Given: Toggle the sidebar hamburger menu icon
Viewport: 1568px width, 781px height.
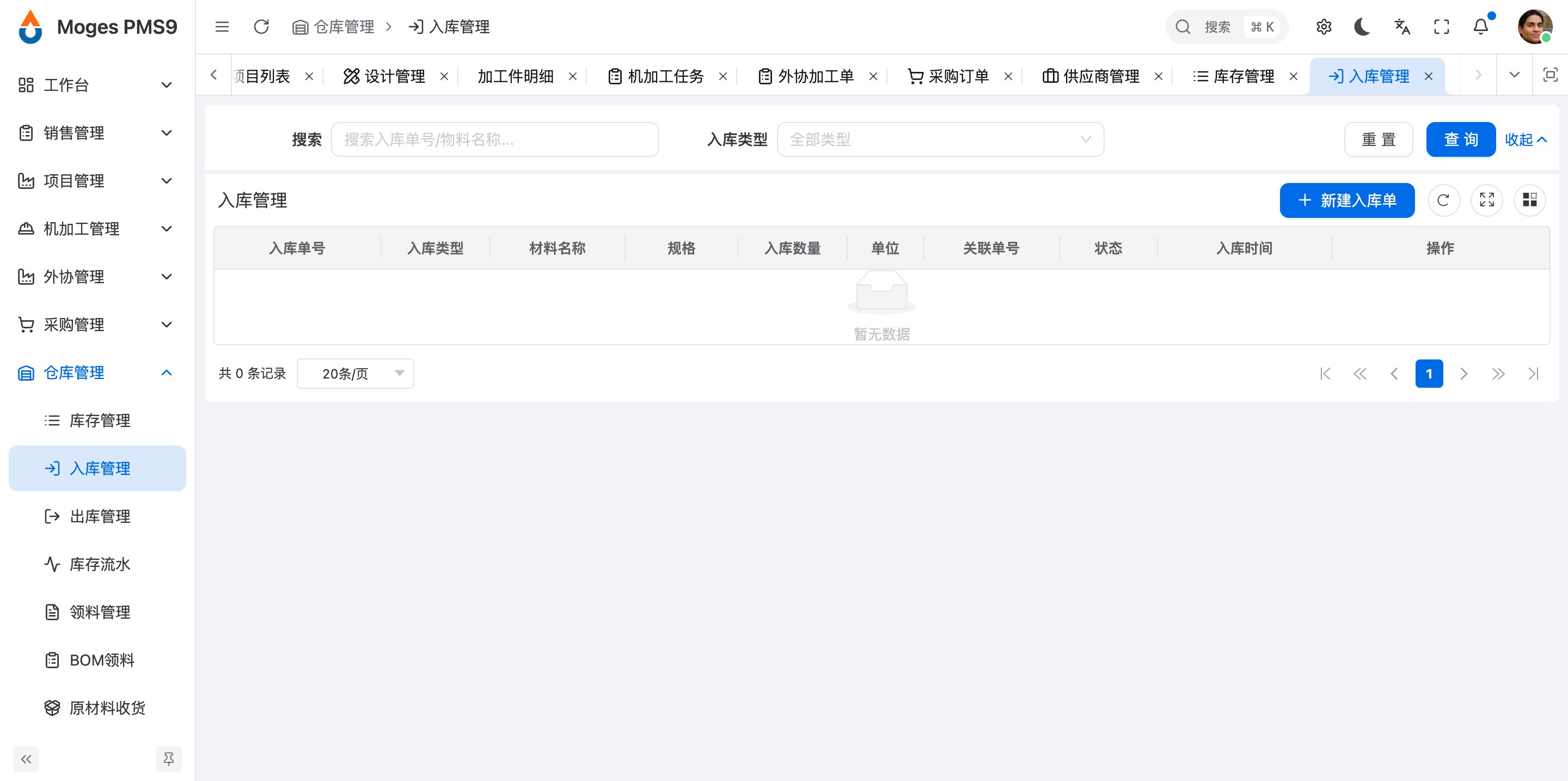Looking at the screenshot, I should [222, 27].
